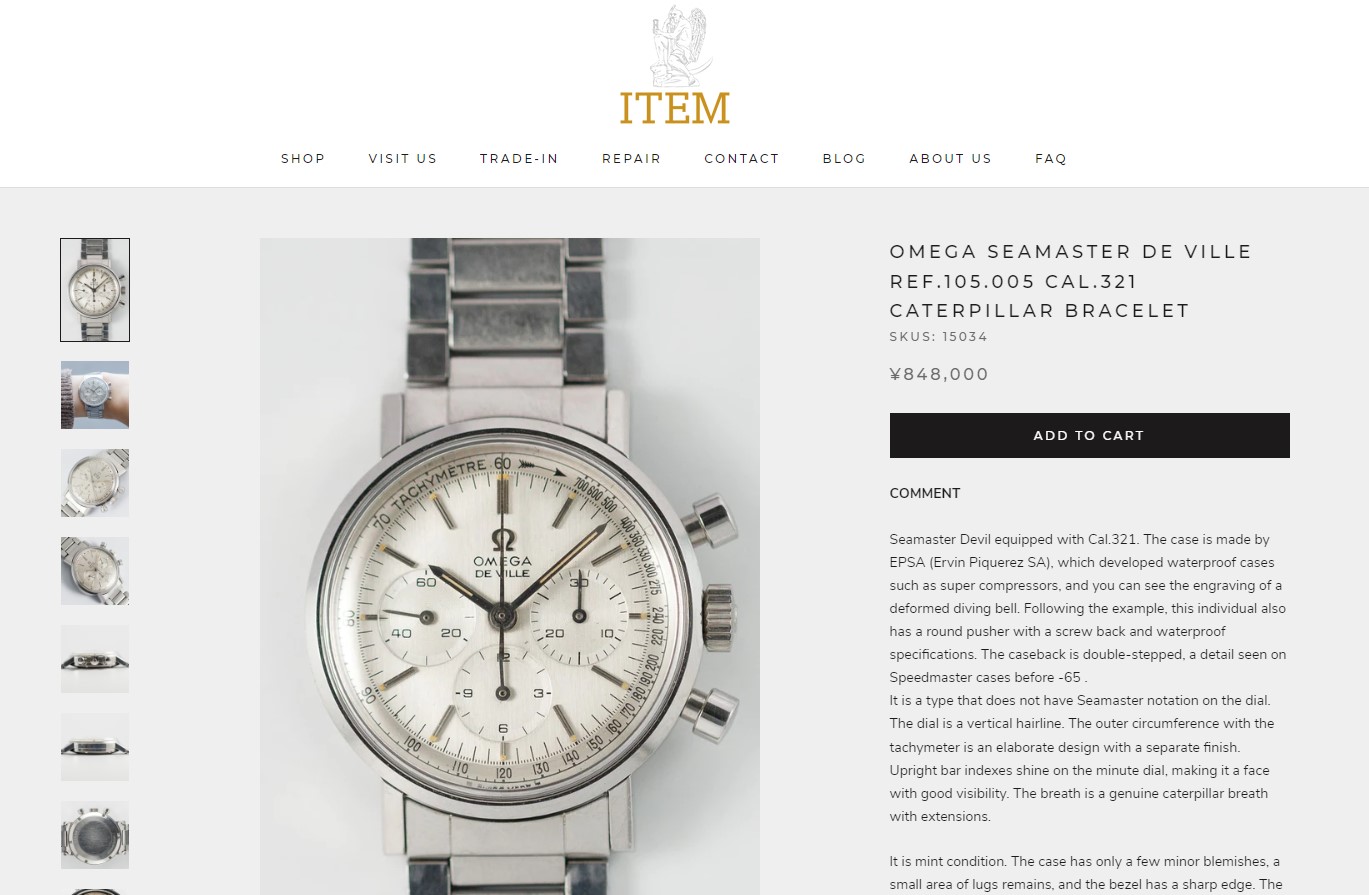Viewport: 1369px width, 895px height.
Task: Click the main Omega De Ville product image
Action: (510, 566)
